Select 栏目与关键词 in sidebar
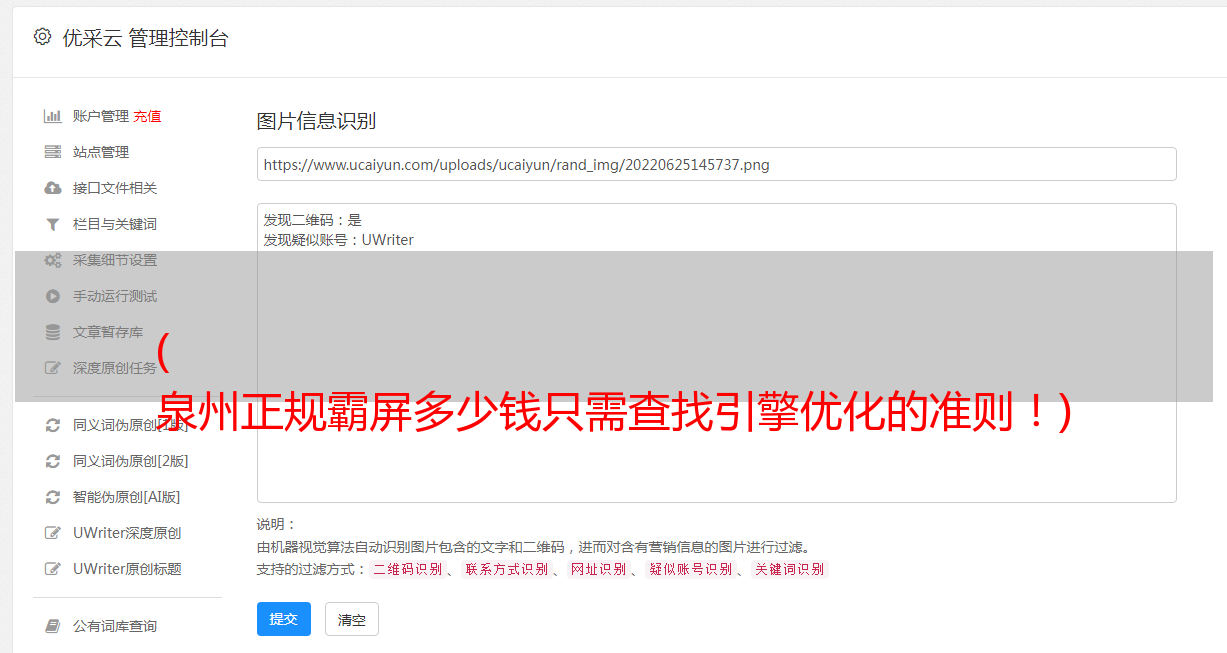 coord(115,224)
